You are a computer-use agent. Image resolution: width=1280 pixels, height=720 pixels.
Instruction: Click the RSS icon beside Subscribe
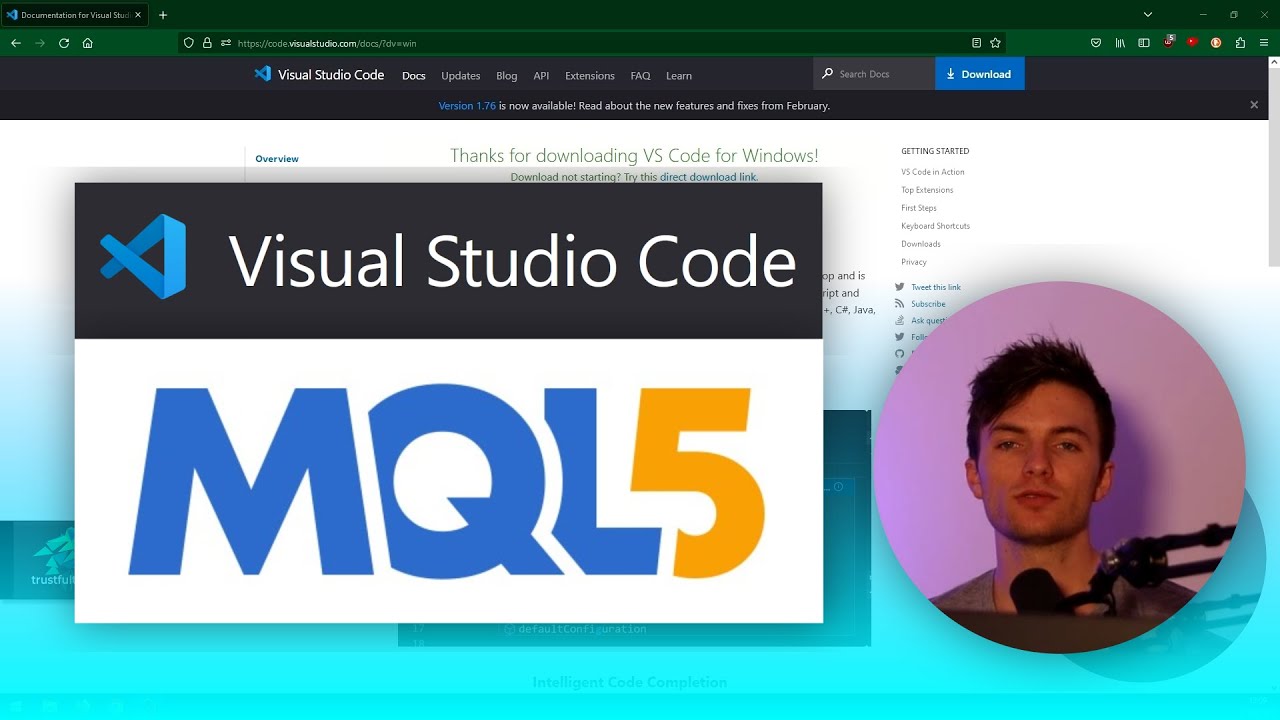899,304
